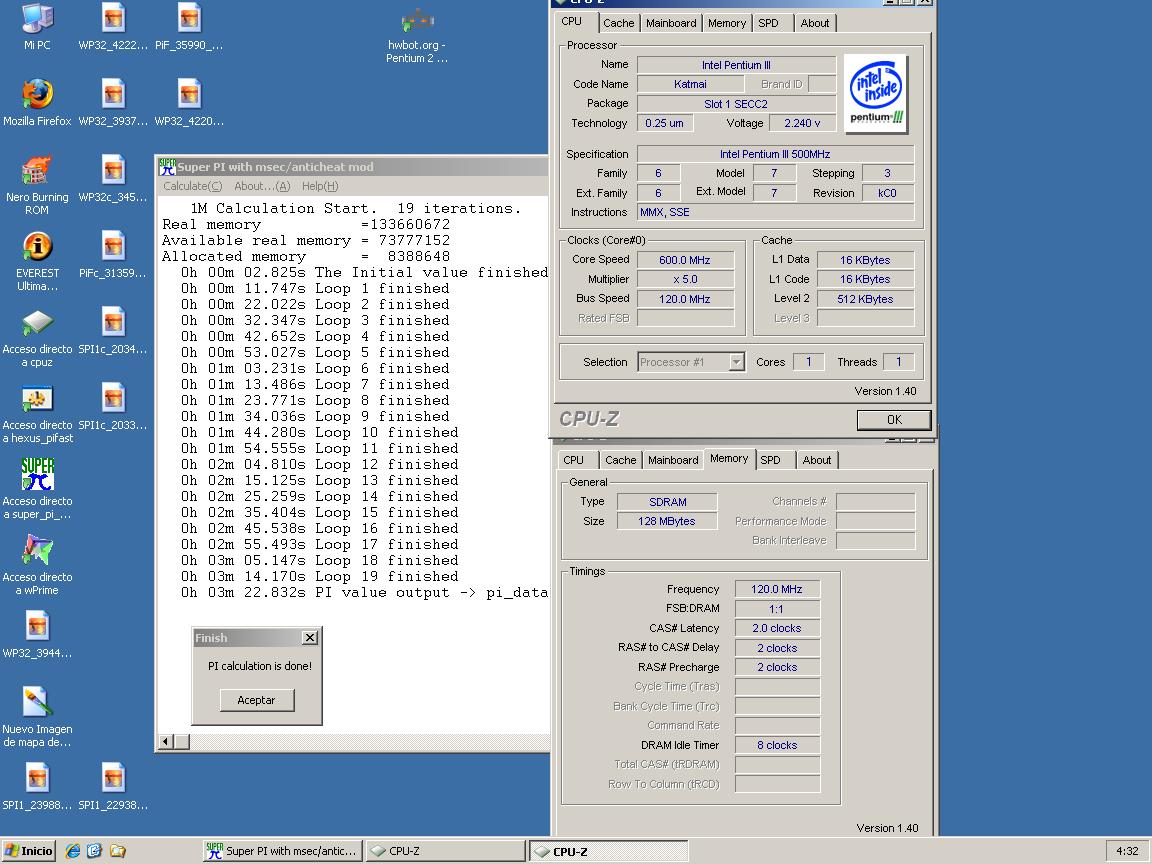Activate Super PI taskbar button
The height and width of the screenshot is (864, 1152).
(283, 851)
